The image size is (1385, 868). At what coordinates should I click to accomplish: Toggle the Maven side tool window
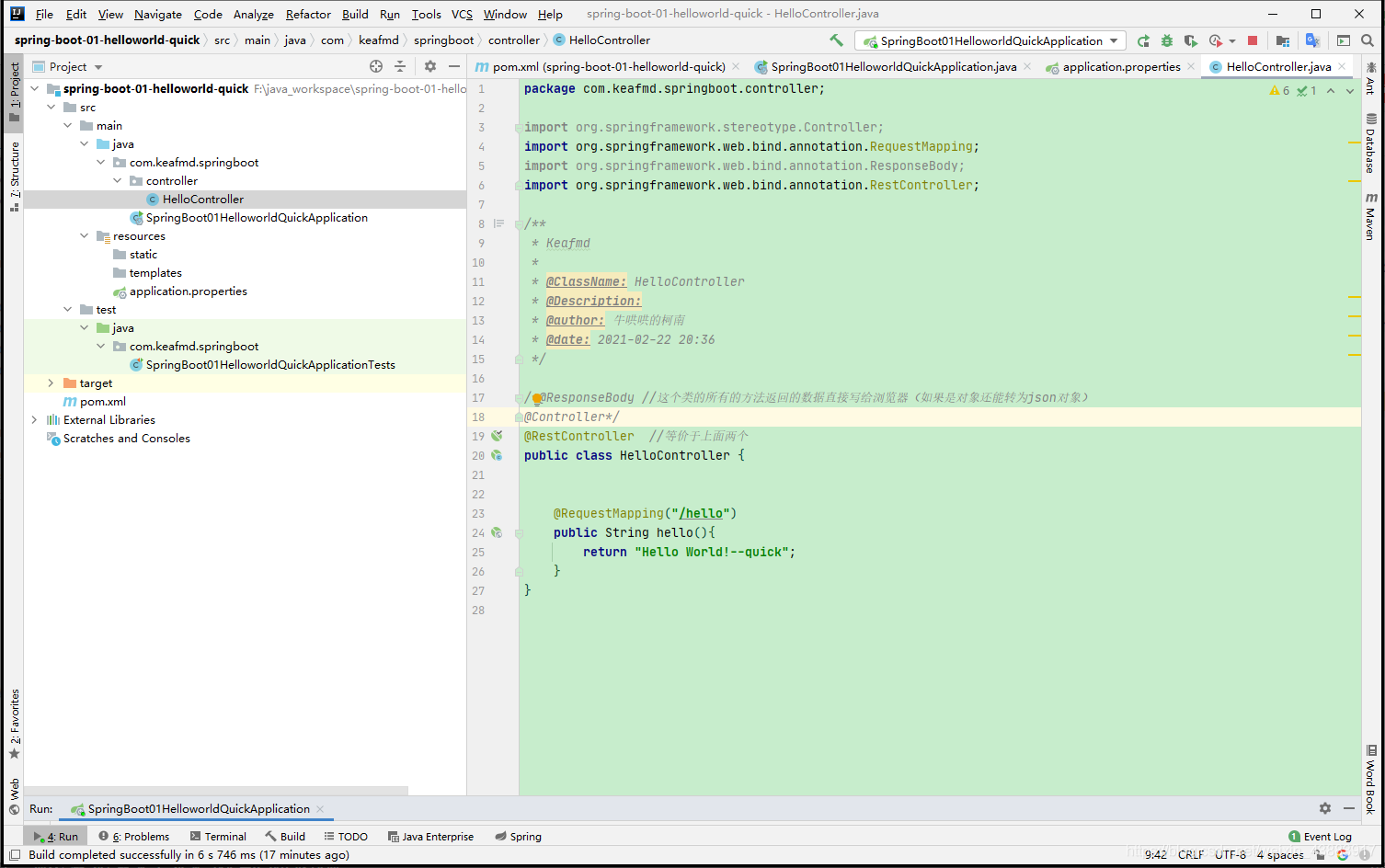point(1370,217)
